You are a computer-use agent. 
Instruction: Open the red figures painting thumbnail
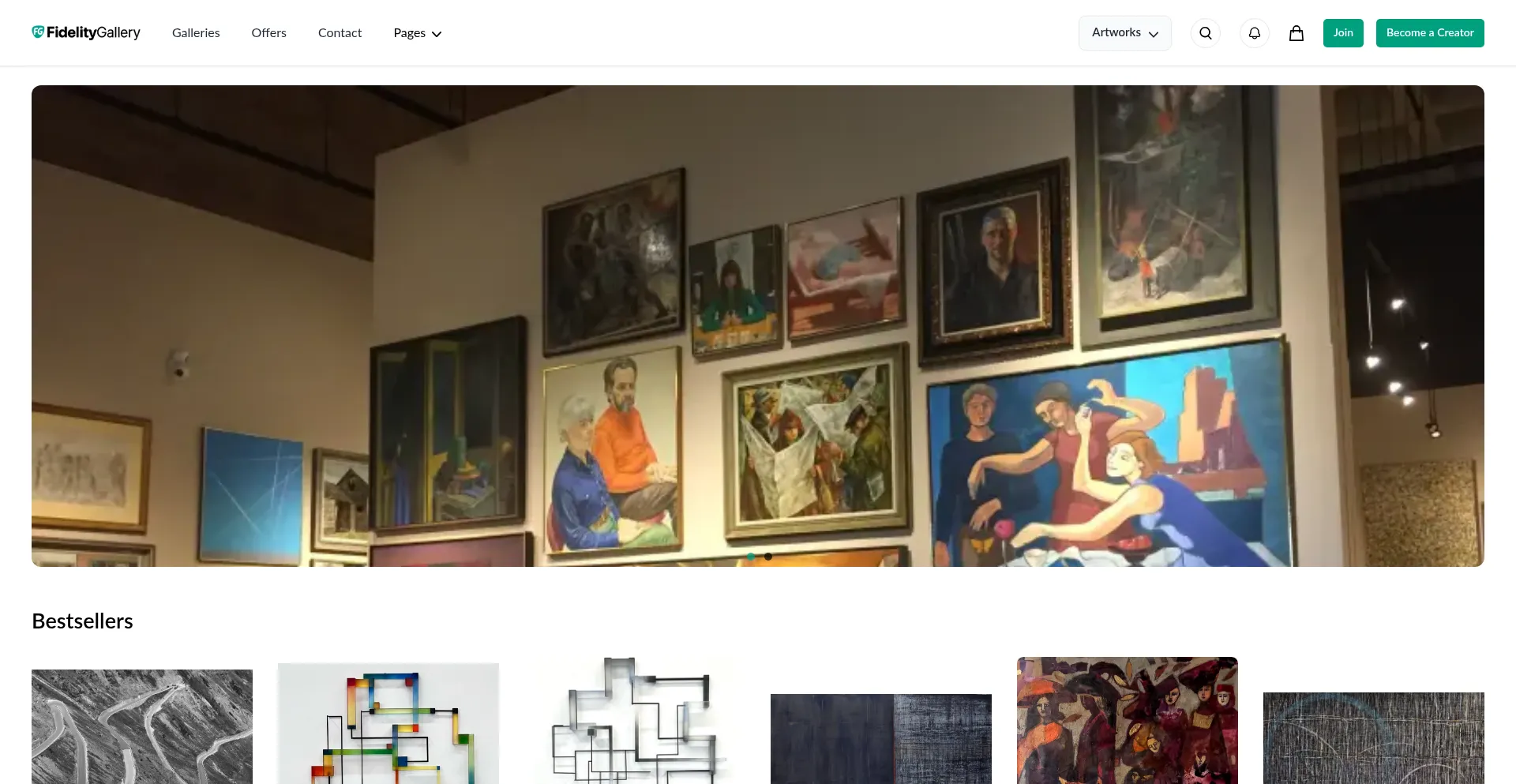point(1128,720)
